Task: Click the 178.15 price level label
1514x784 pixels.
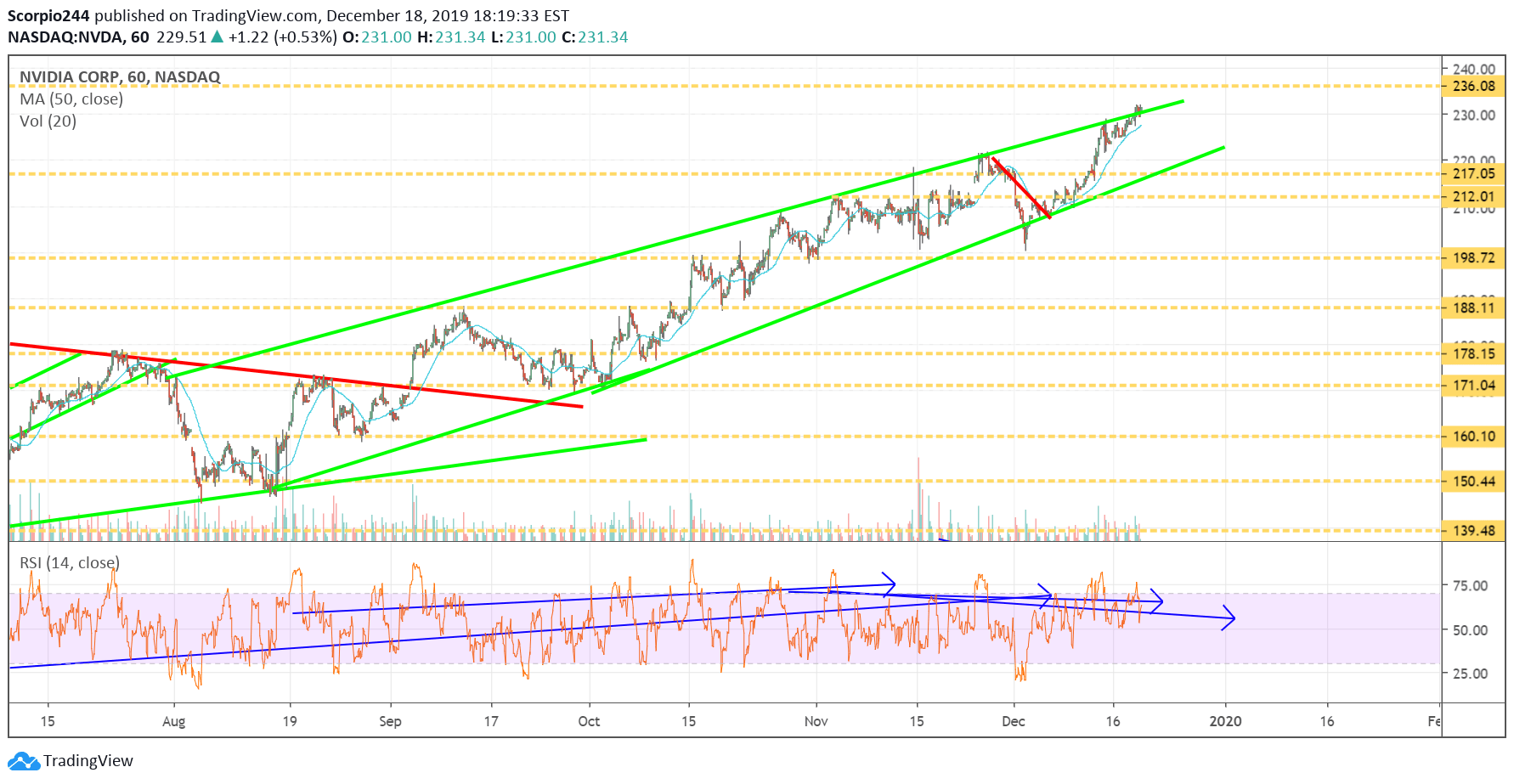Action: point(1473,353)
